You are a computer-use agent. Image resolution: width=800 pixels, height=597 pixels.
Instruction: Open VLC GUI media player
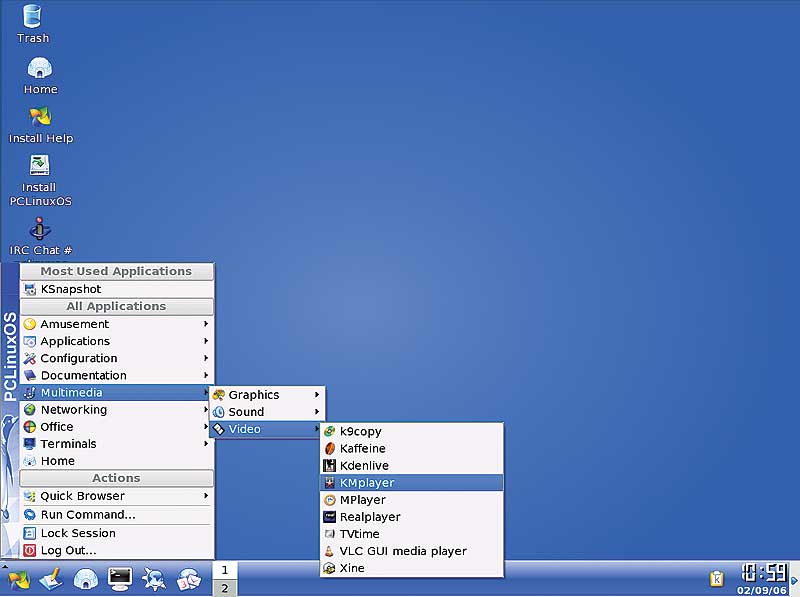[412, 551]
